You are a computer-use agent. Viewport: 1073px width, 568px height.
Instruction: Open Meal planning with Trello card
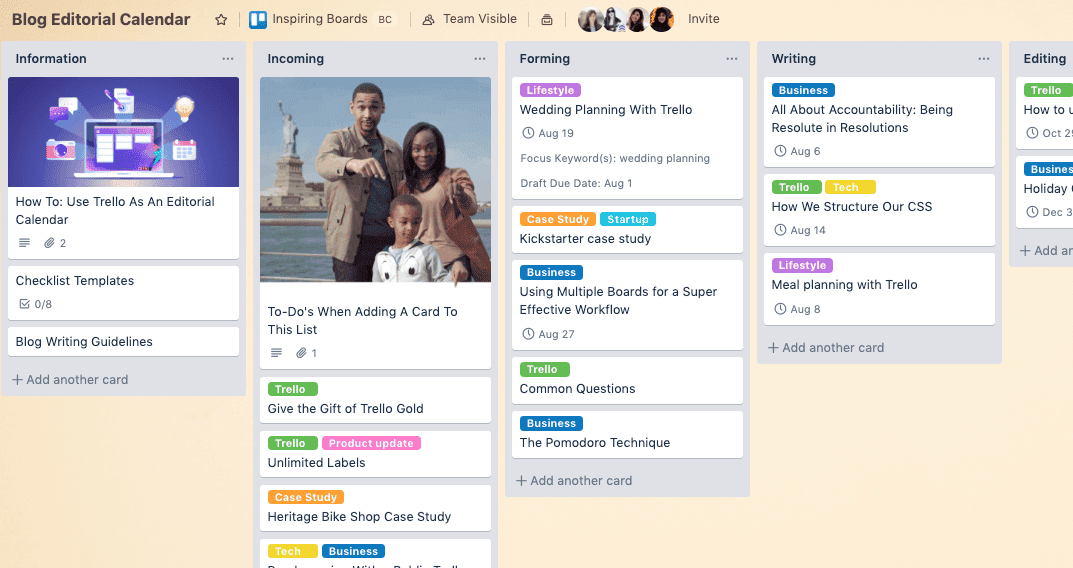click(879, 289)
